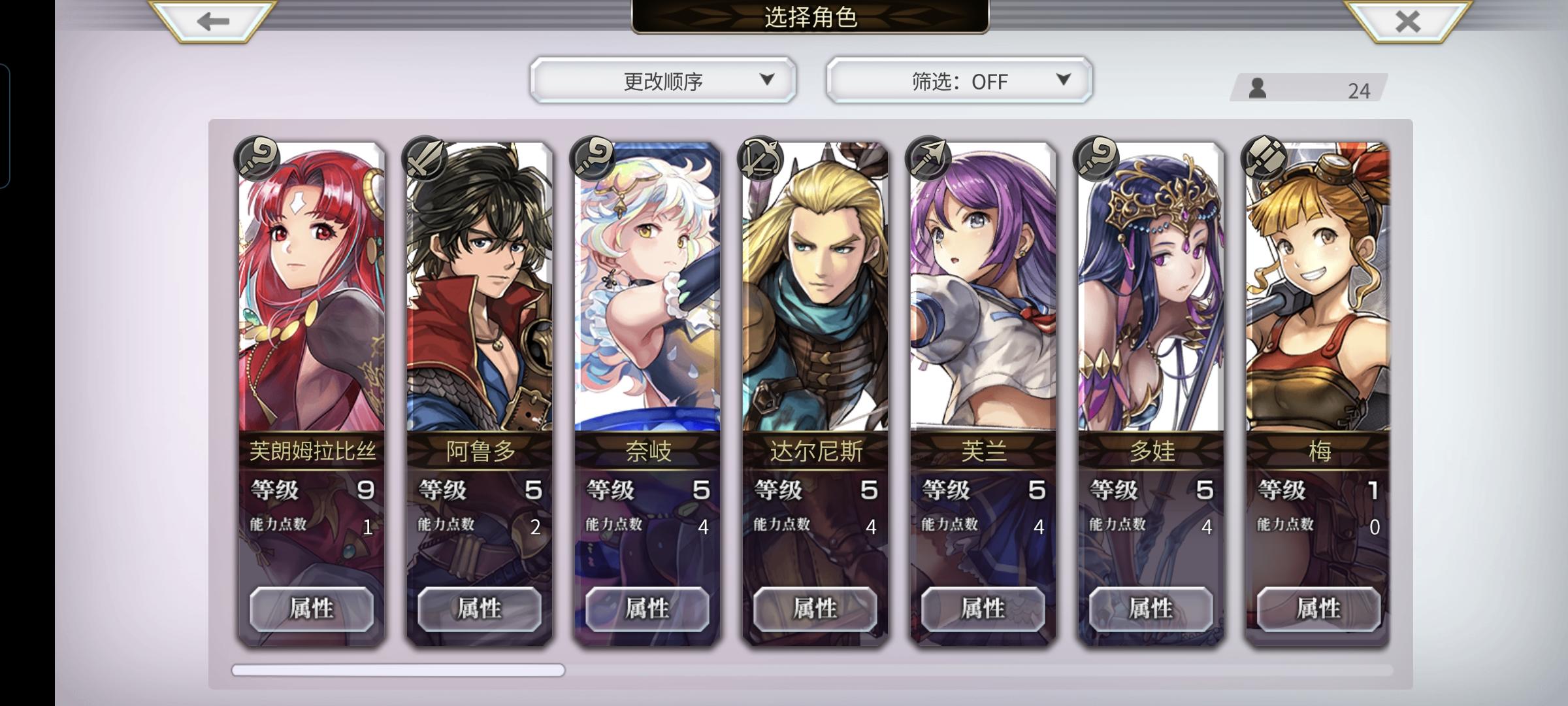
Task: Select the 多娃 character portrait
Action: [x=1151, y=288]
